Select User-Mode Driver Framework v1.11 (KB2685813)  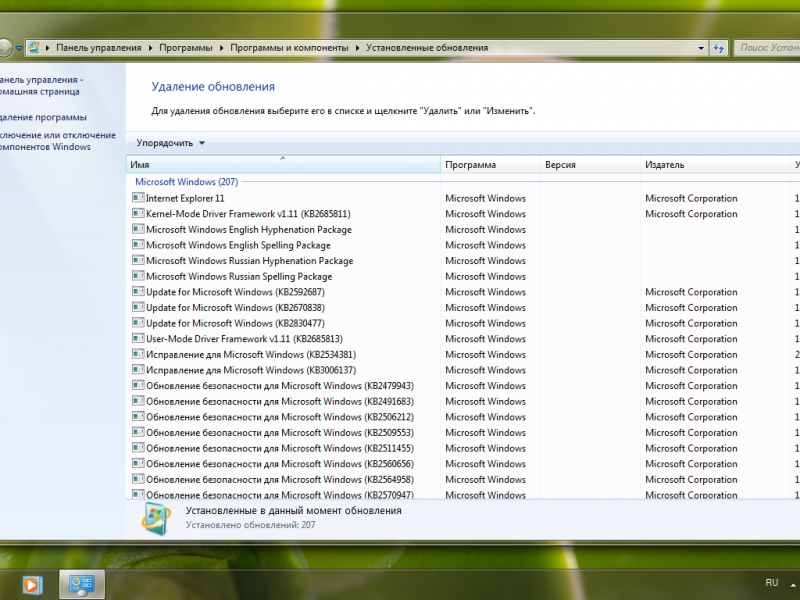[x=244, y=339]
